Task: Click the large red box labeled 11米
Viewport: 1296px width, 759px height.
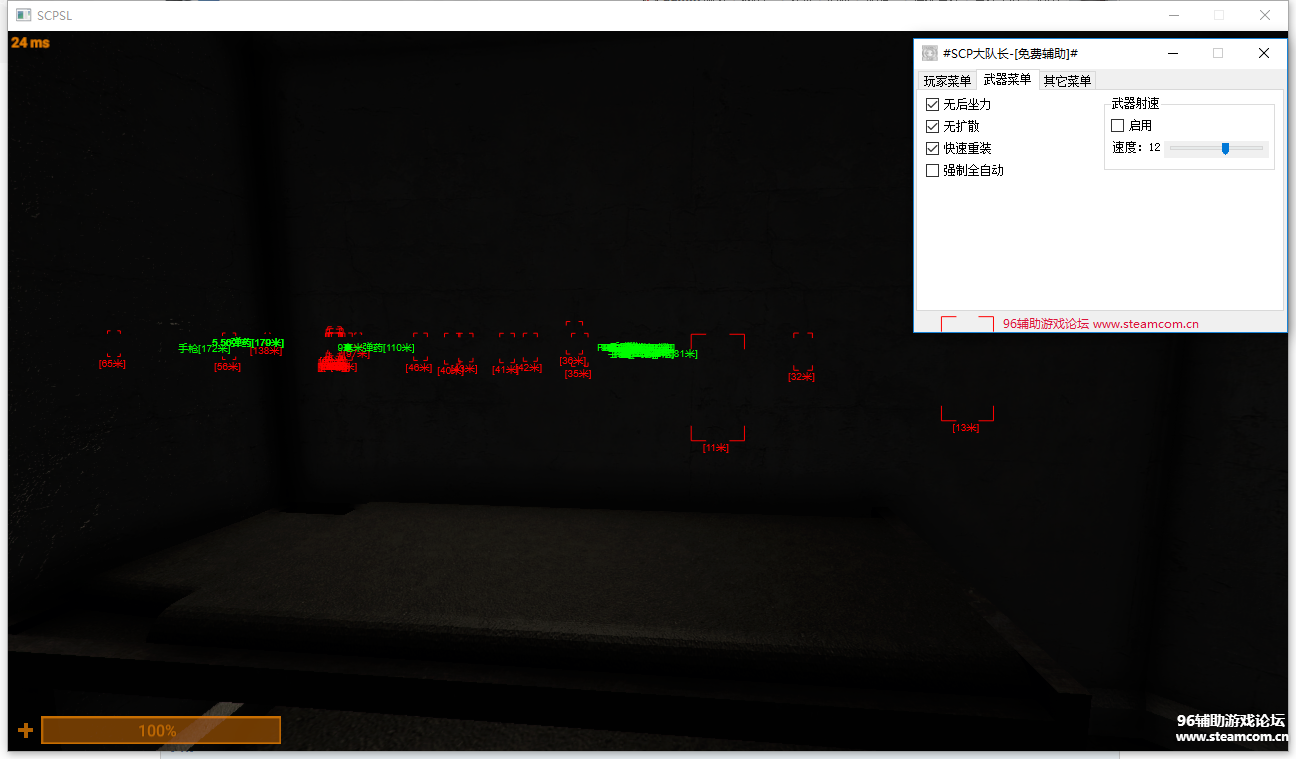Action: pyautogui.click(x=717, y=387)
